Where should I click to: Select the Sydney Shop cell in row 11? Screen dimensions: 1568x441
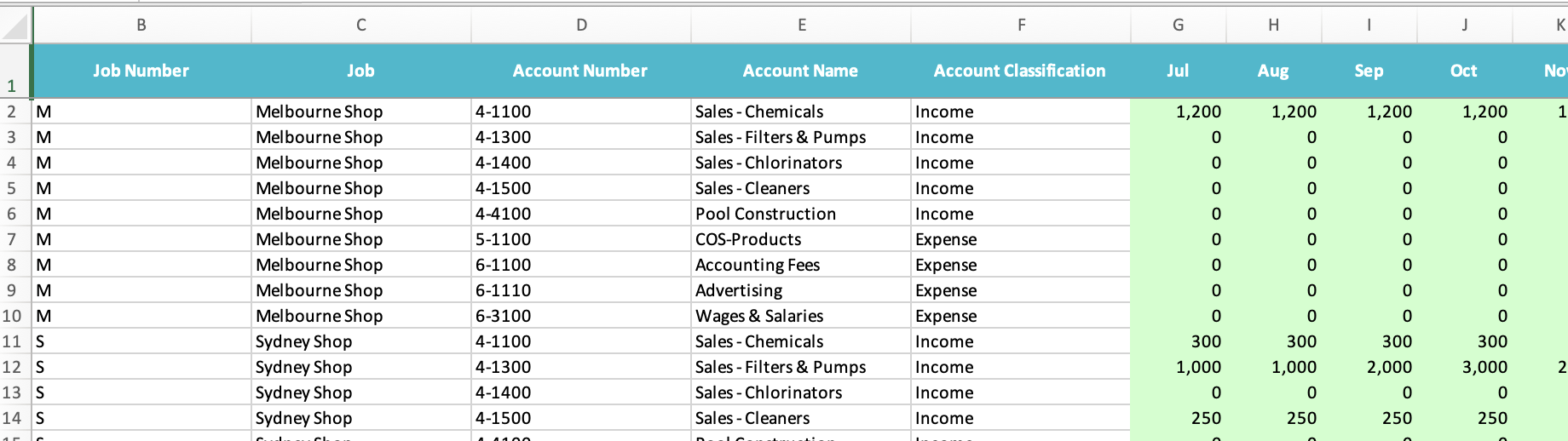[x=361, y=341]
